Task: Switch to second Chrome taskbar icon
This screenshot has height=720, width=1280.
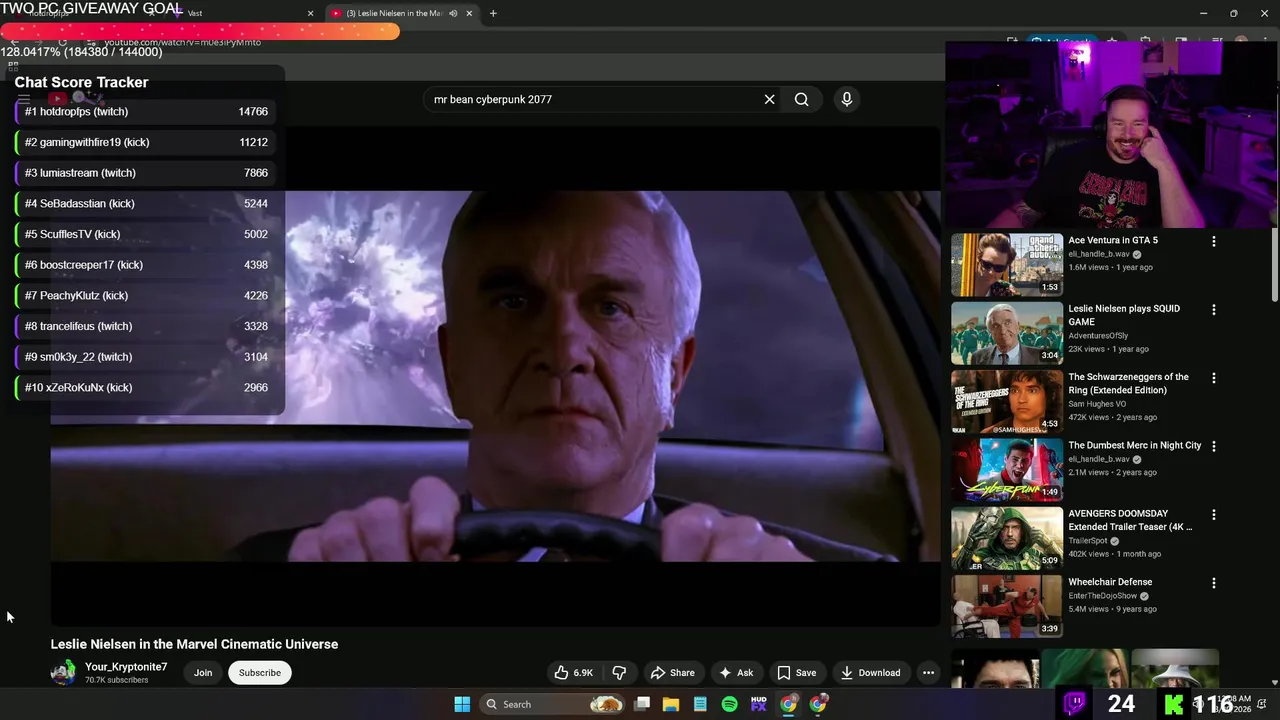Action: point(818,704)
